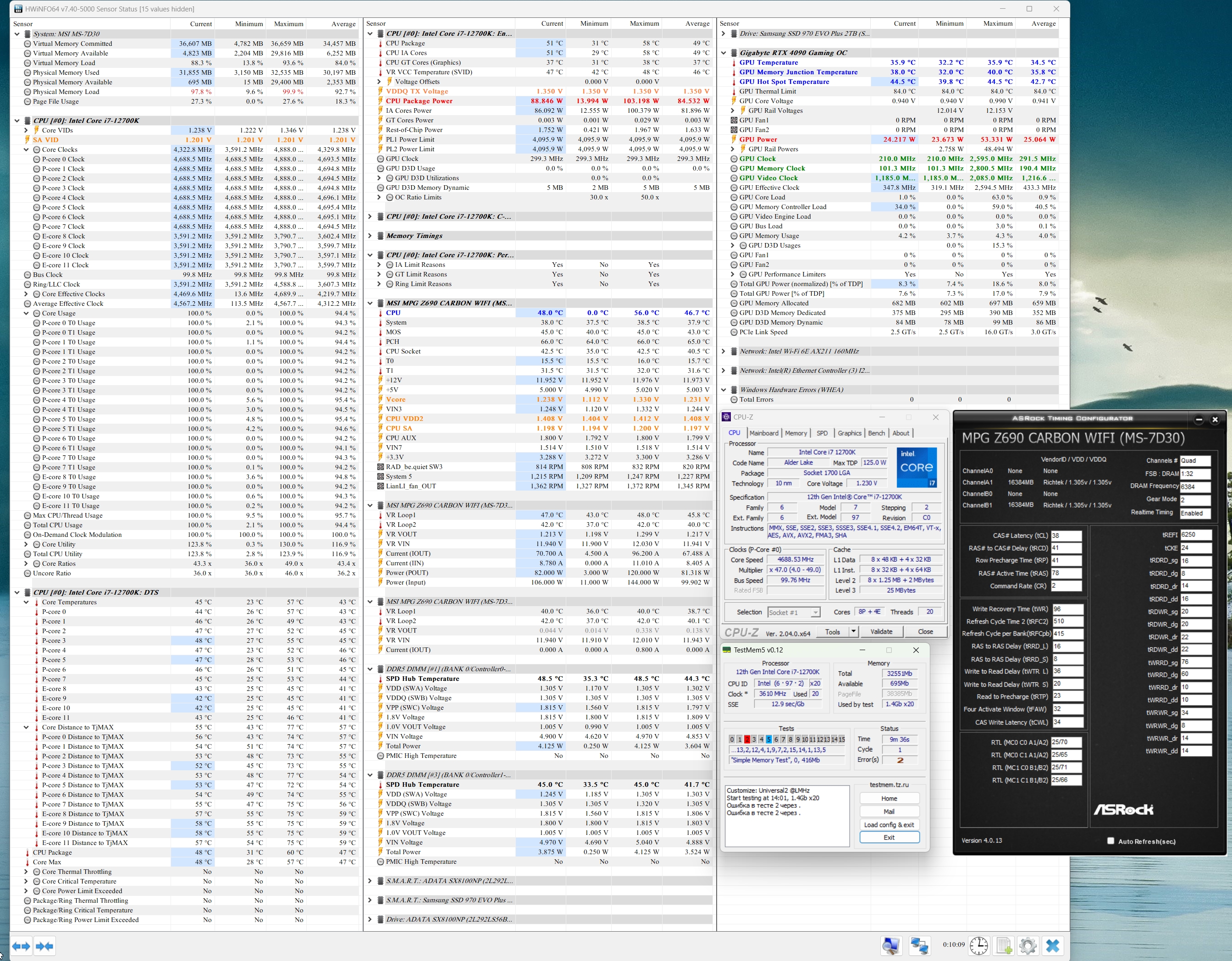
Task: Expand the Memory Timings sensor section
Action: [x=370, y=236]
